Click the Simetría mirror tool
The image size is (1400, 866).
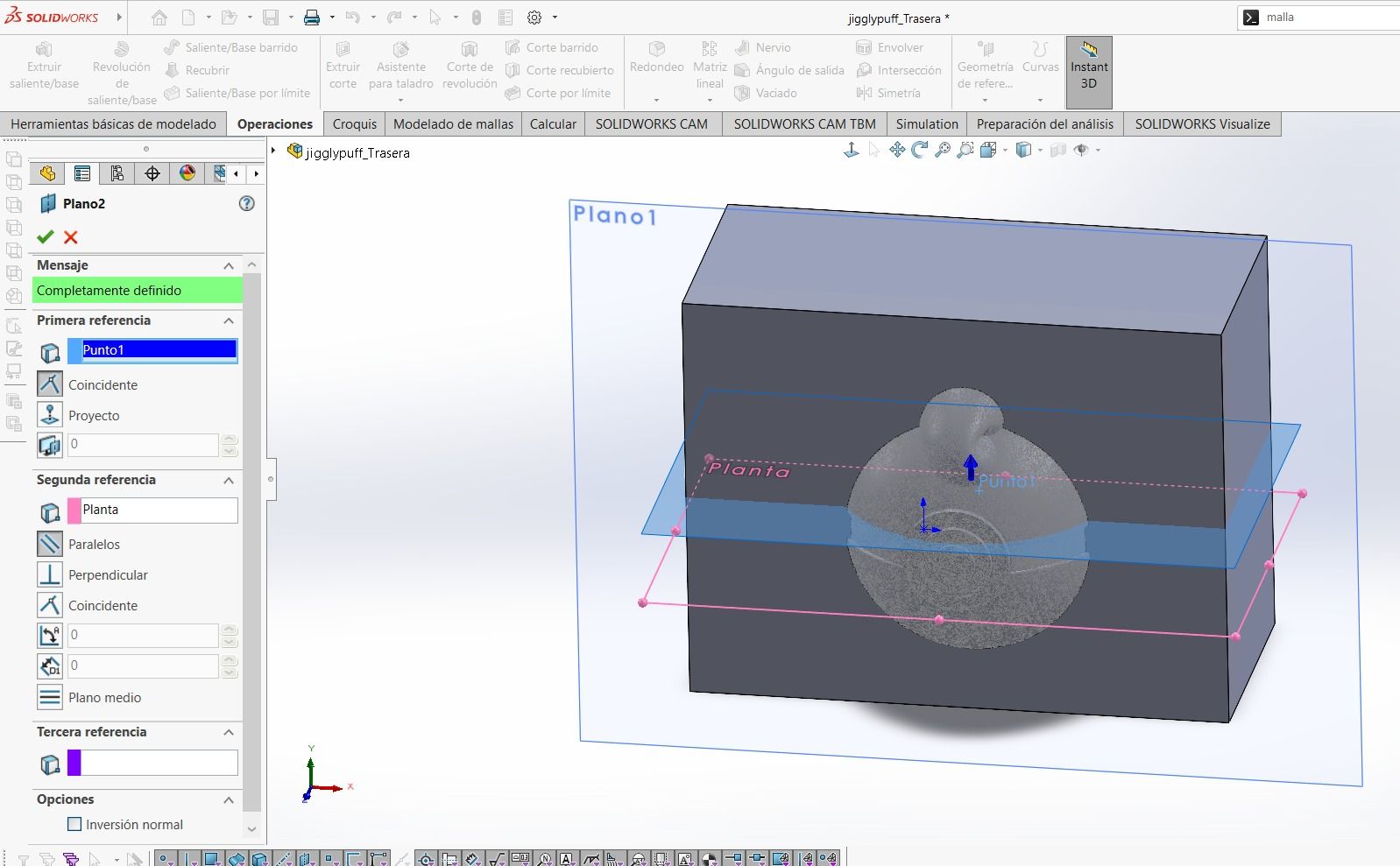(888, 93)
